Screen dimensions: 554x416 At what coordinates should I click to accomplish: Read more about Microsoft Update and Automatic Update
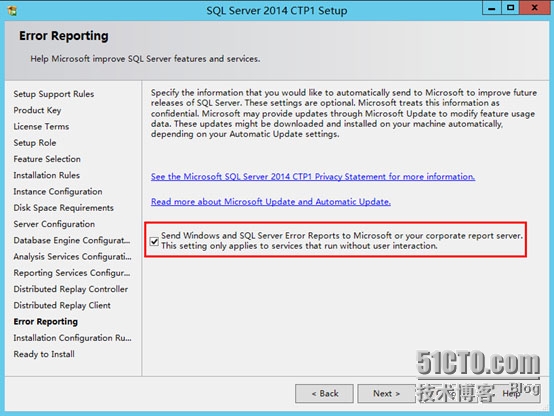pyautogui.click(x=271, y=201)
